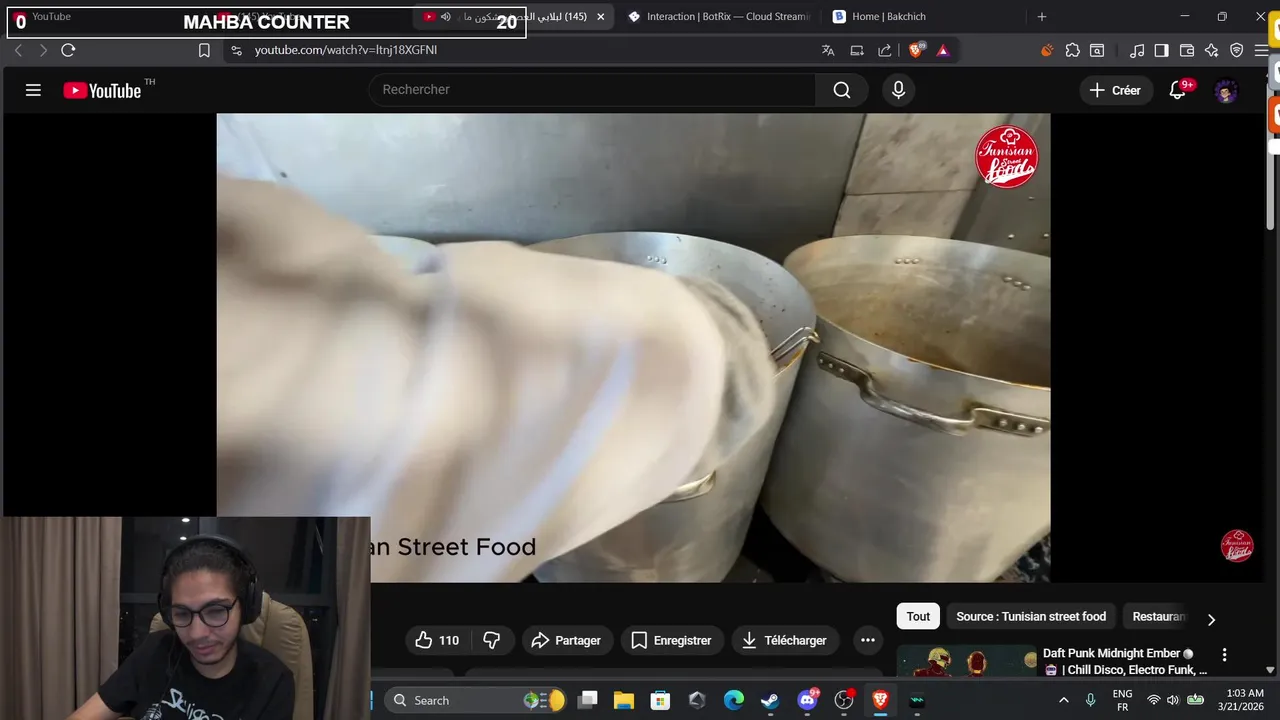
Task: Open the Extensions puzzle menu
Action: pyautogui.click(x=1072, y=50)
